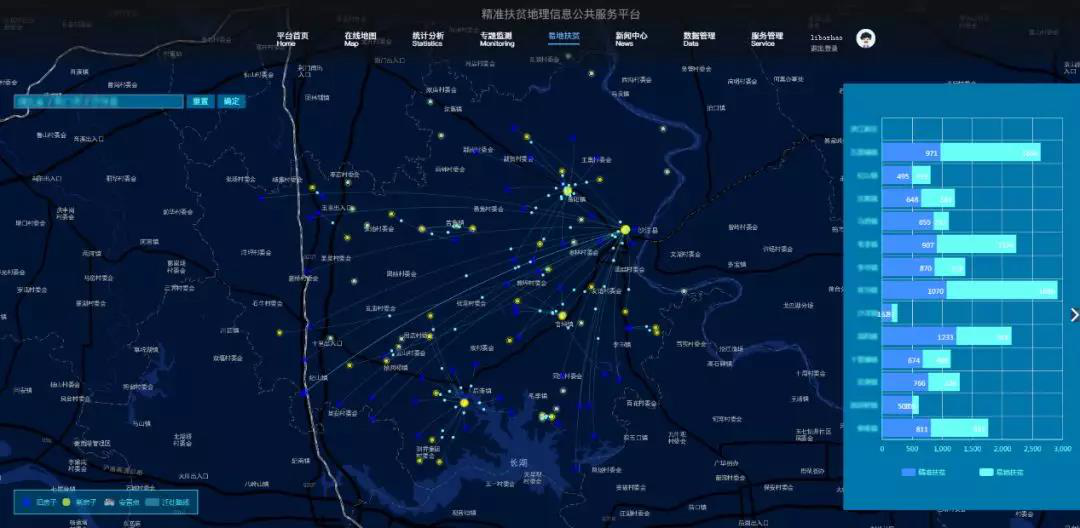Click the 确定 confirm button
Image resolution: width=1080 pixels, height=528 pixels.
coord(231,101)
